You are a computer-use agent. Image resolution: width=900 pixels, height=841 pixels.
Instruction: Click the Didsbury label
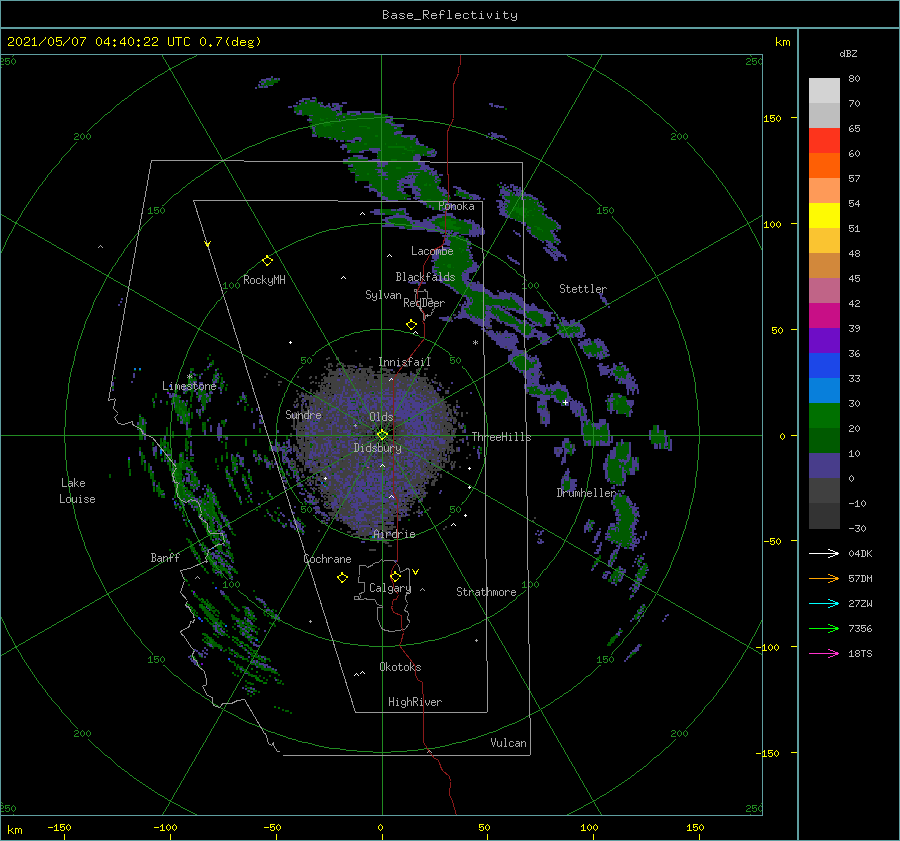[x=377, y=448]
